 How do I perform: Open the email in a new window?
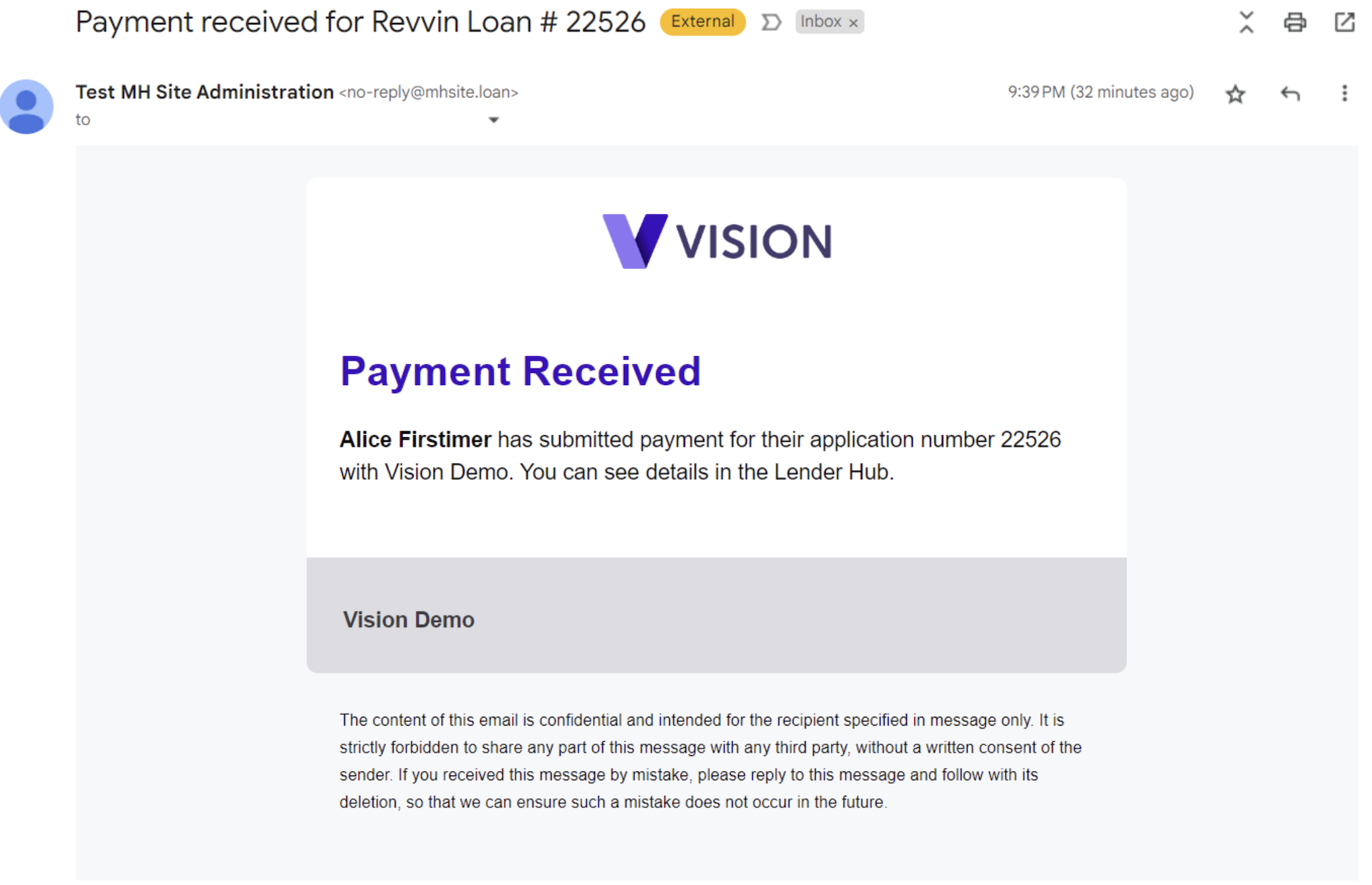[x=1344, y=22]
